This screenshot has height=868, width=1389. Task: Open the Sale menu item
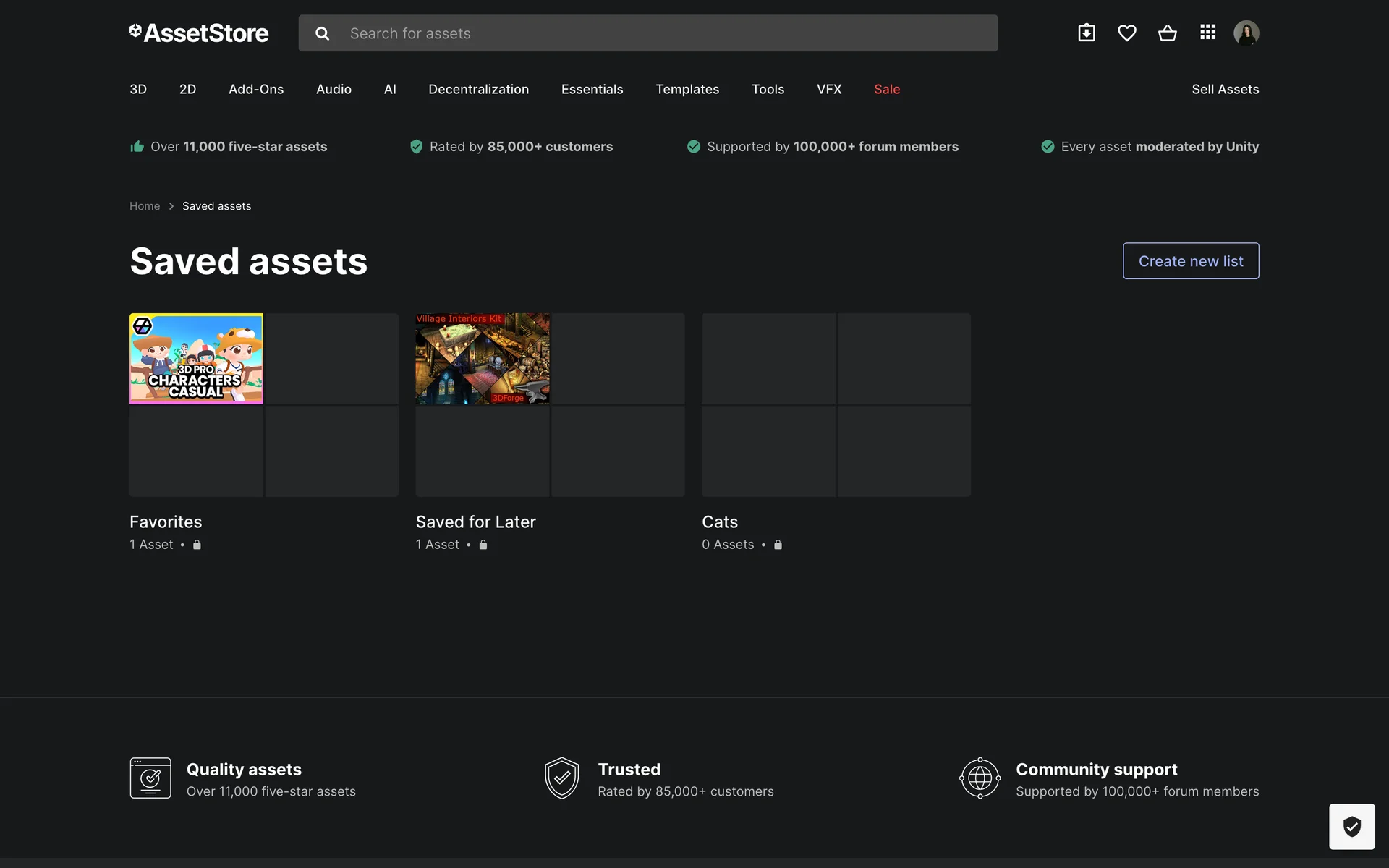(886, 89)
